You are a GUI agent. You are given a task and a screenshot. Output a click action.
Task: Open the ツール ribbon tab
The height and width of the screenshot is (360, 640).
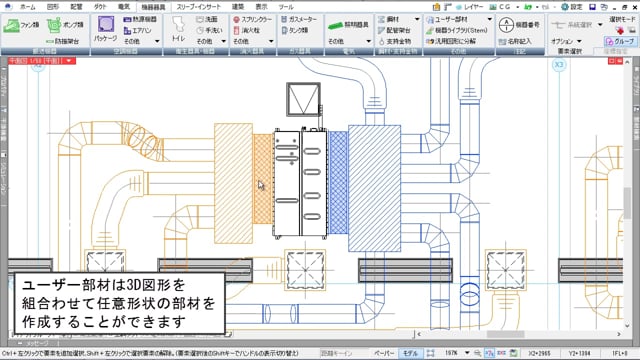(285, 7)
